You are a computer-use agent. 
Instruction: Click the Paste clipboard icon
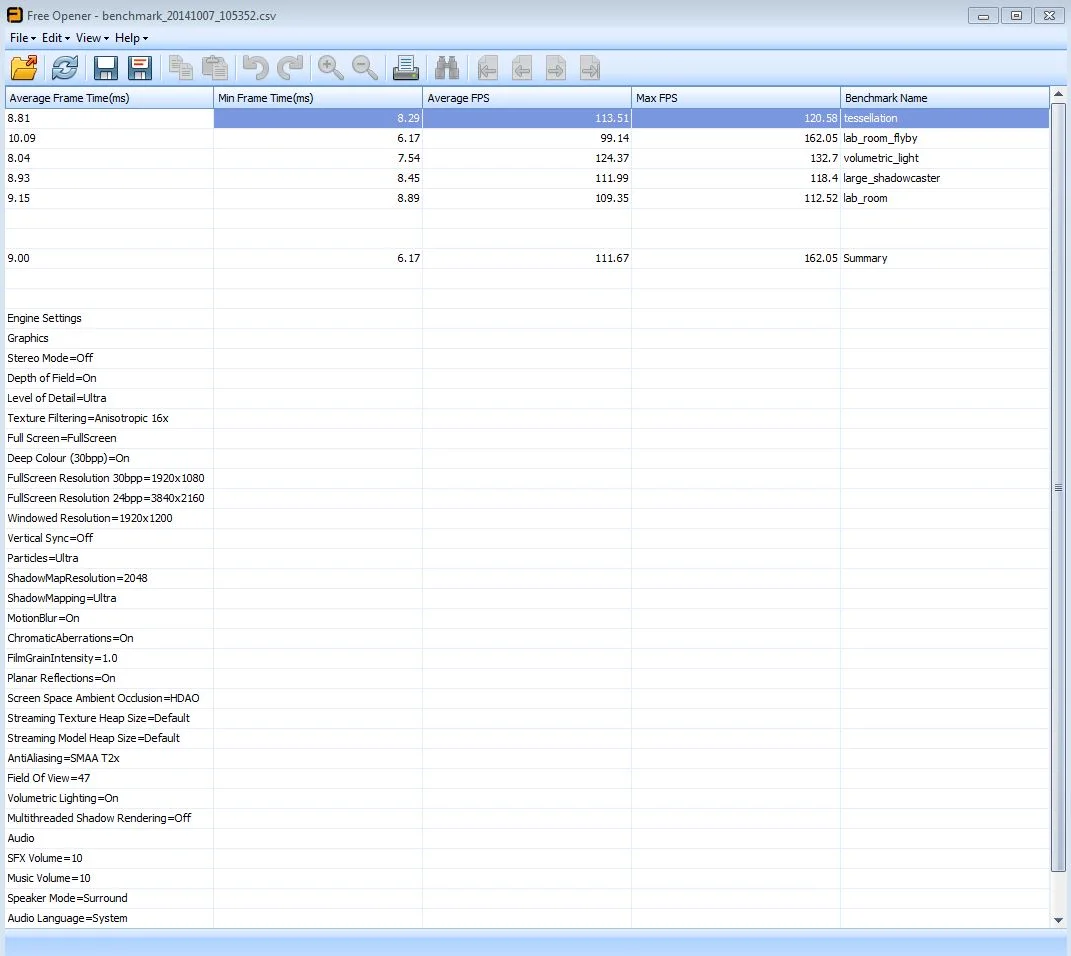click(x=214, y=68)
